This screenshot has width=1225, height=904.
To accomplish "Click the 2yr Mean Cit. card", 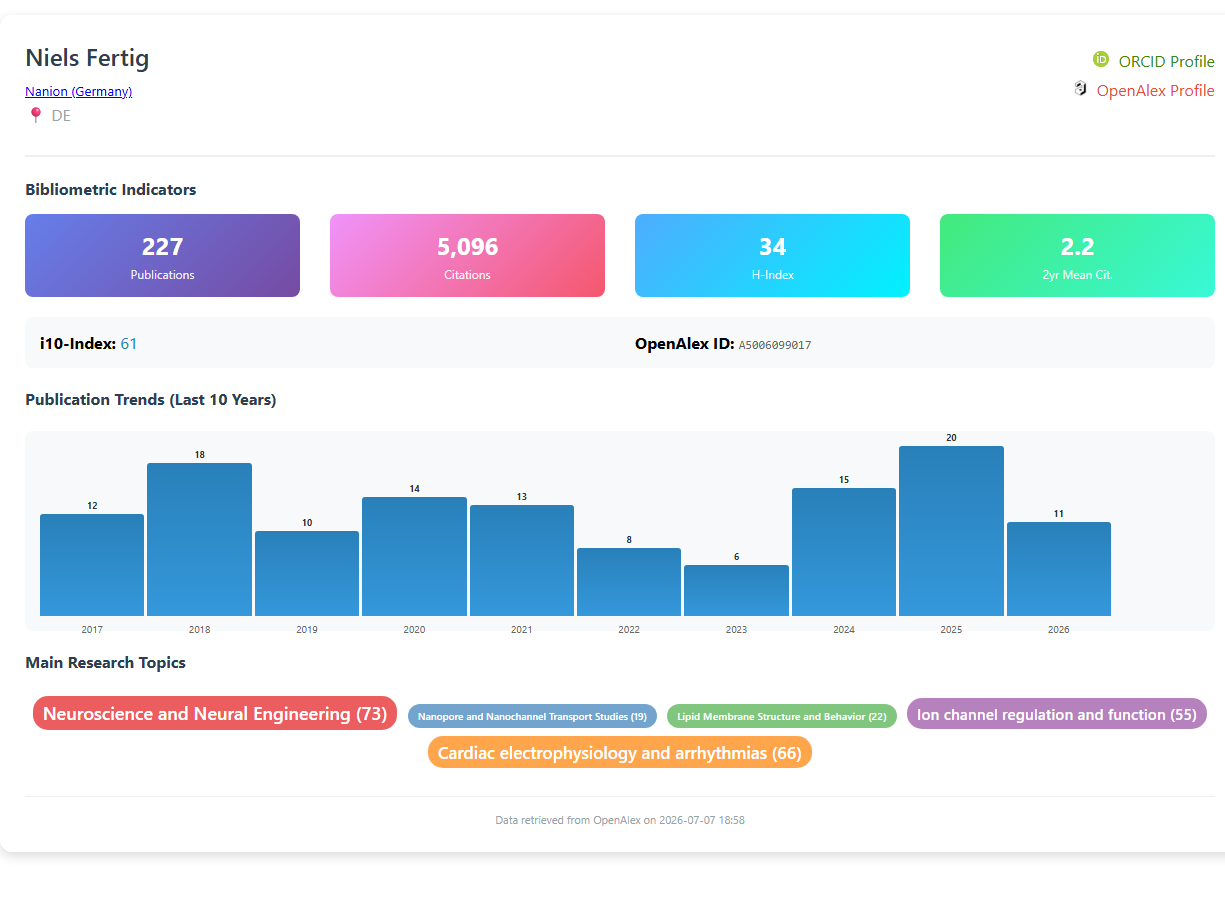I will coord(1077,256).
